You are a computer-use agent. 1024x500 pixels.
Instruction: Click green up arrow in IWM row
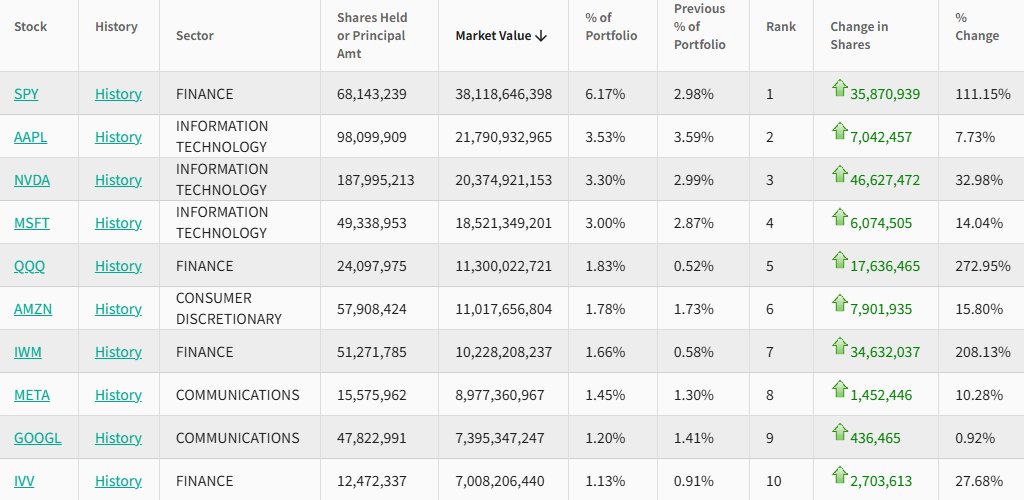(839, 348)
